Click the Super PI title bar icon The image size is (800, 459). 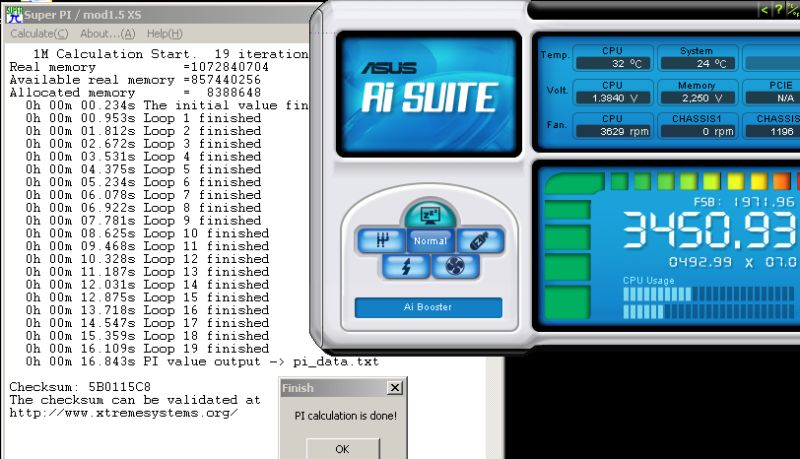coord(14,15)
